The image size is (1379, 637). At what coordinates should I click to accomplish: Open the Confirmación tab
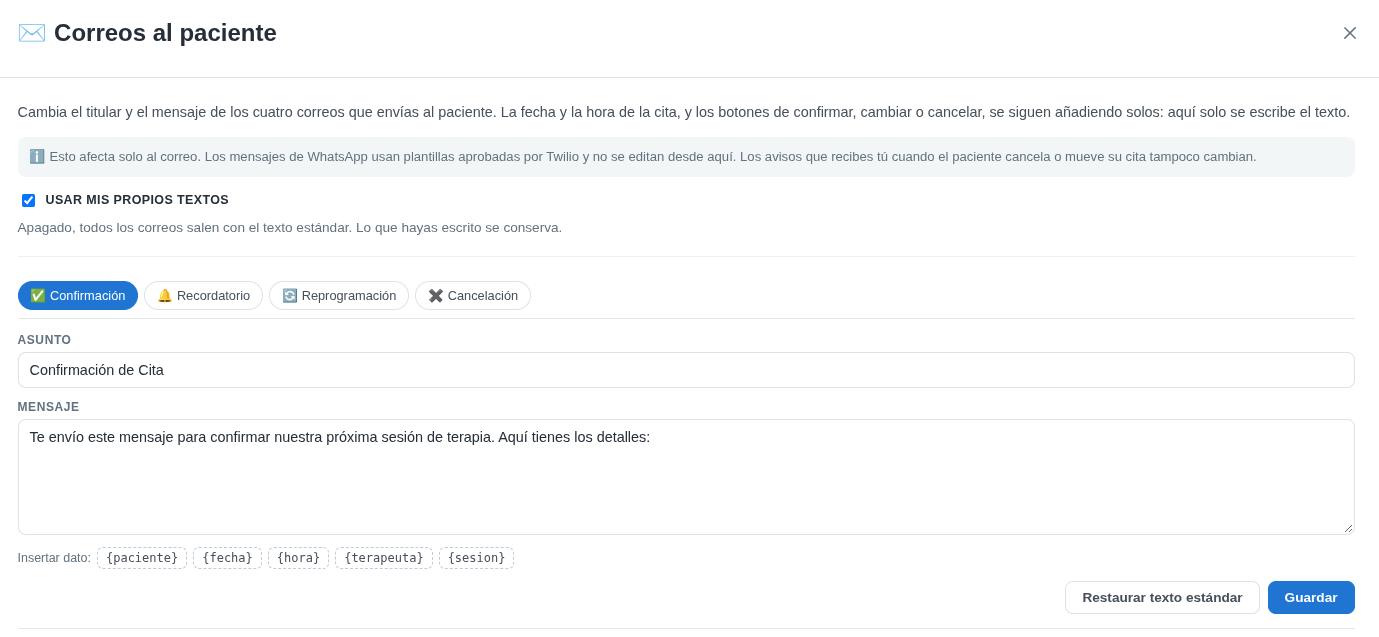point(78,295)
